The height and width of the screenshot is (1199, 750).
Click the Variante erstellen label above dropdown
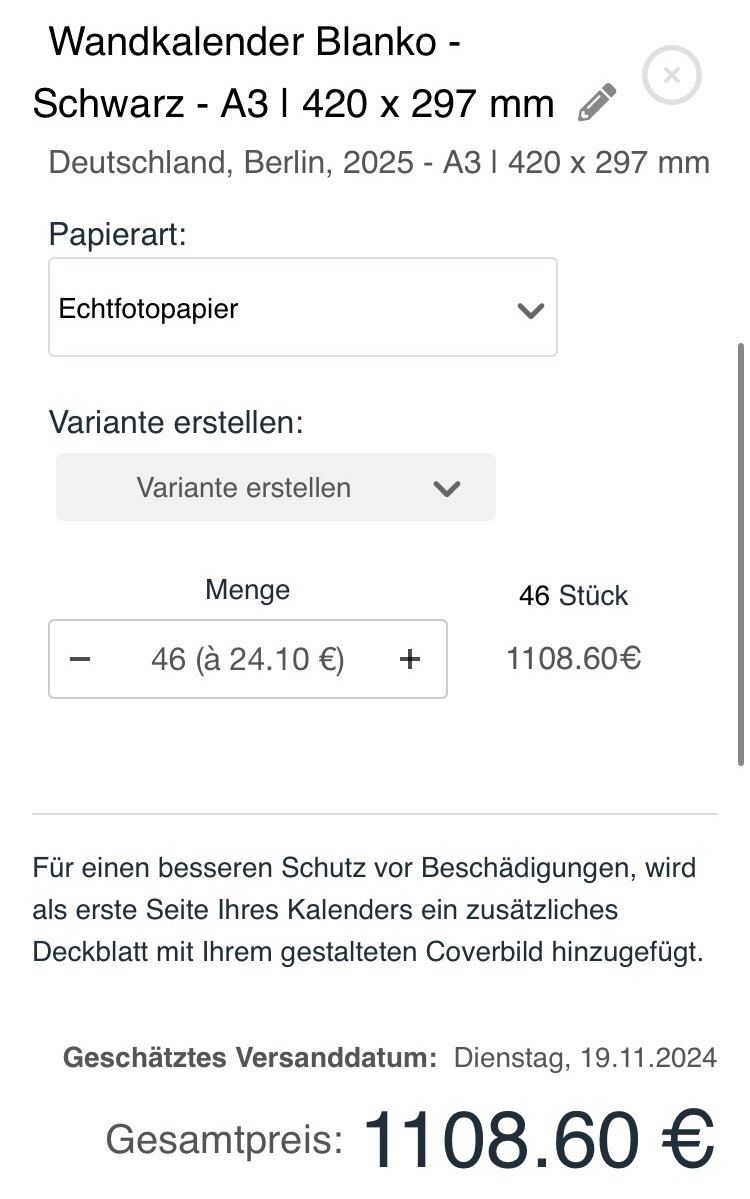[x=177, y=422]
